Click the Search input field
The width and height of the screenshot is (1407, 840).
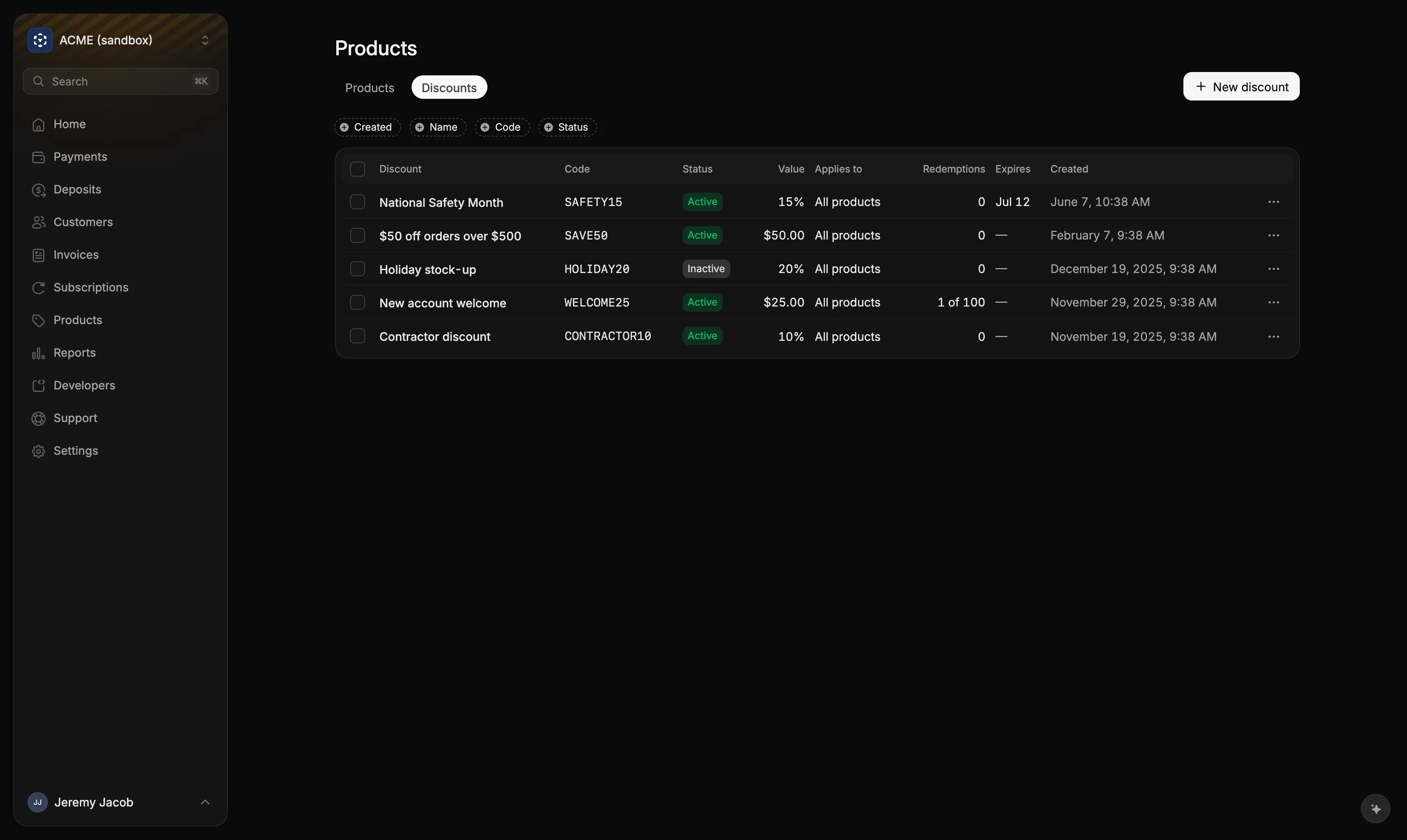121,82
